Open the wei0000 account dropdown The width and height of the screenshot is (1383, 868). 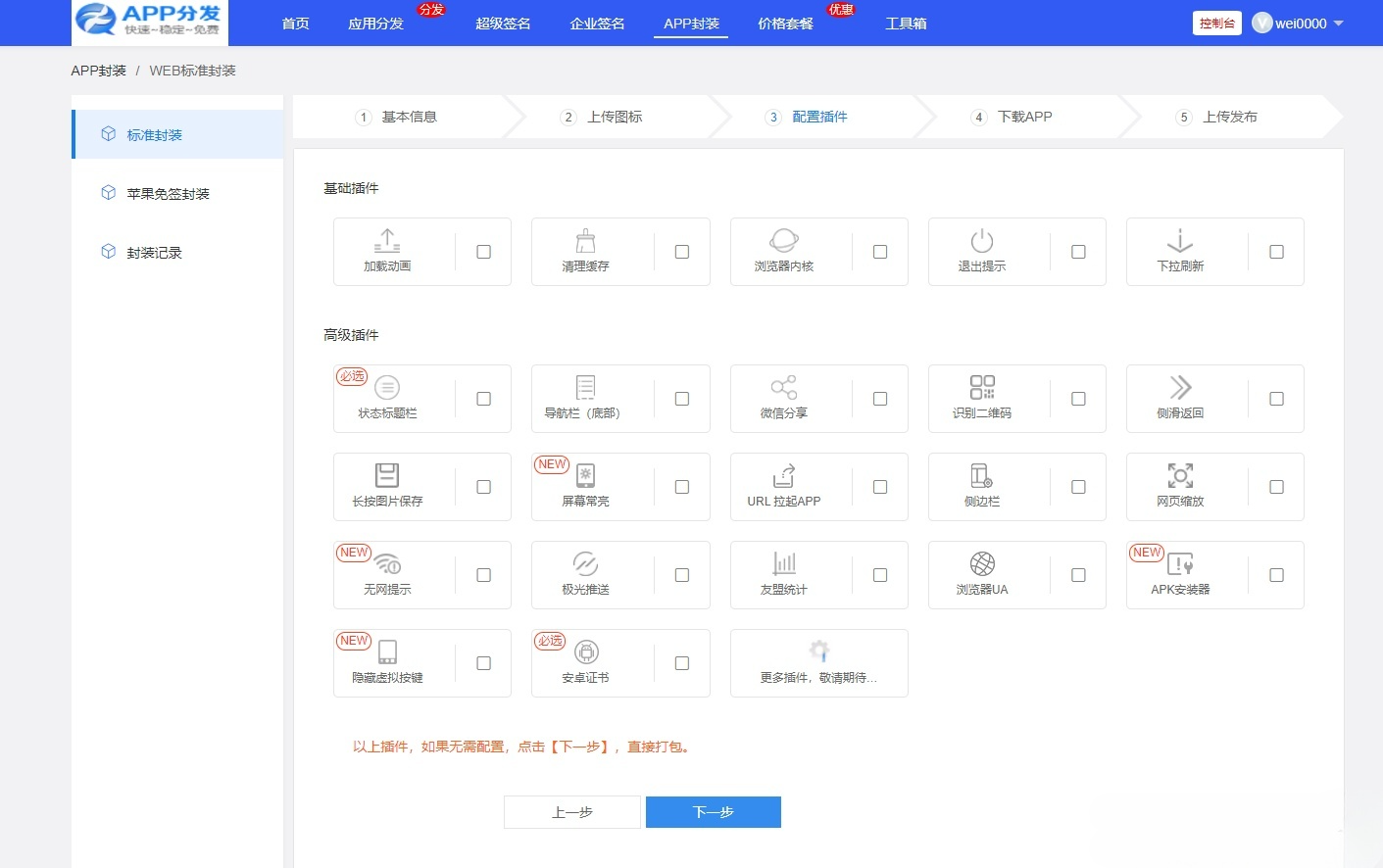click(x=1297, y=23)
